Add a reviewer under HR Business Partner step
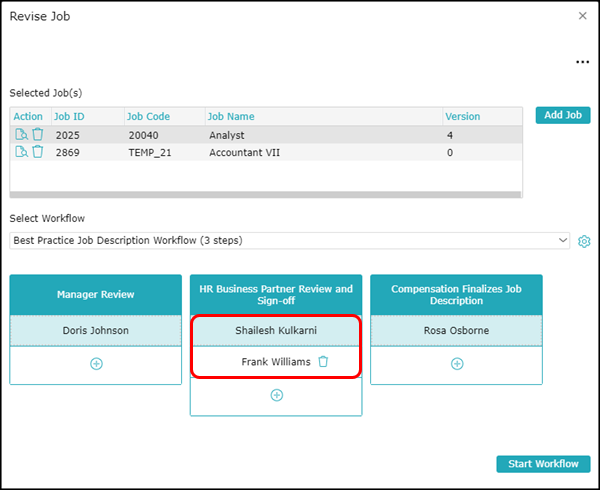The height and width of the screenshot is (490, 600). coord(276,395)
